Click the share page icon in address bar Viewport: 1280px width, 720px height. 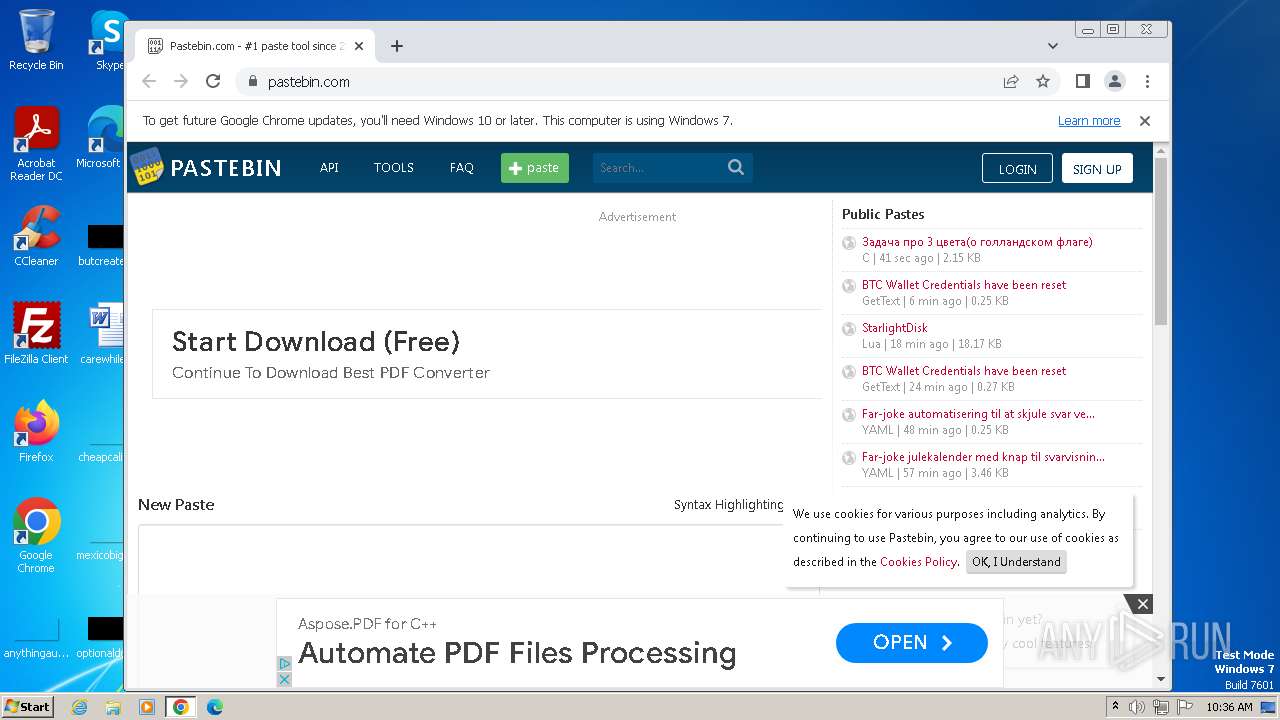point(1011,82)
